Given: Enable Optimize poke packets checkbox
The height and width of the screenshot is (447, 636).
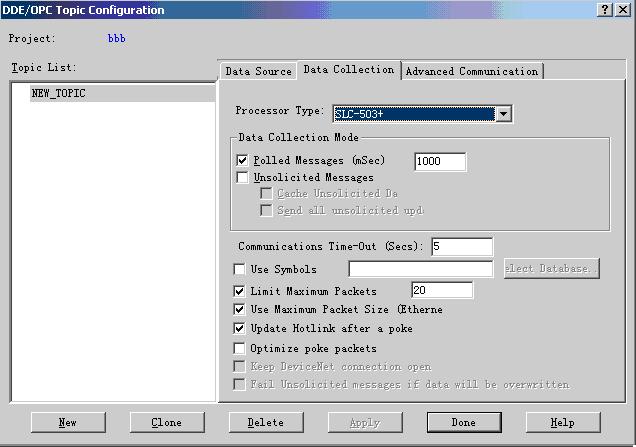Looking at the screenshot, I should coord(239,348).
